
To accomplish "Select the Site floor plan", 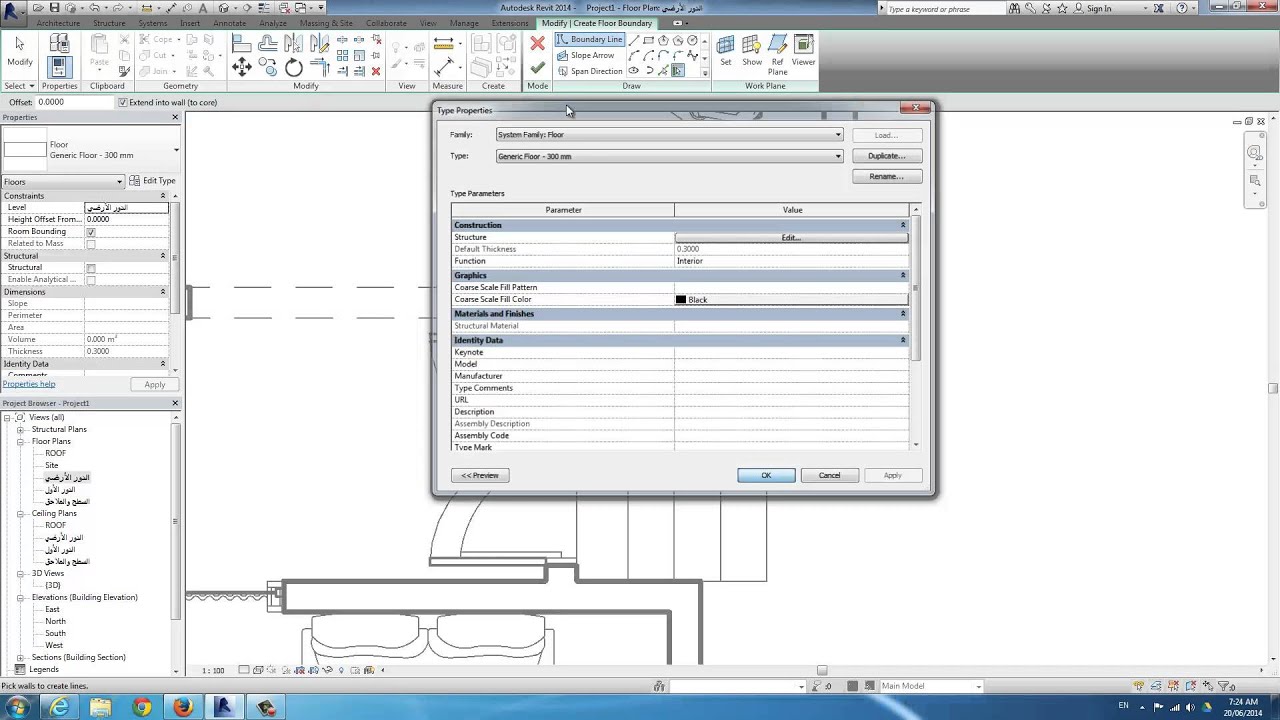I will pos(51,465).
